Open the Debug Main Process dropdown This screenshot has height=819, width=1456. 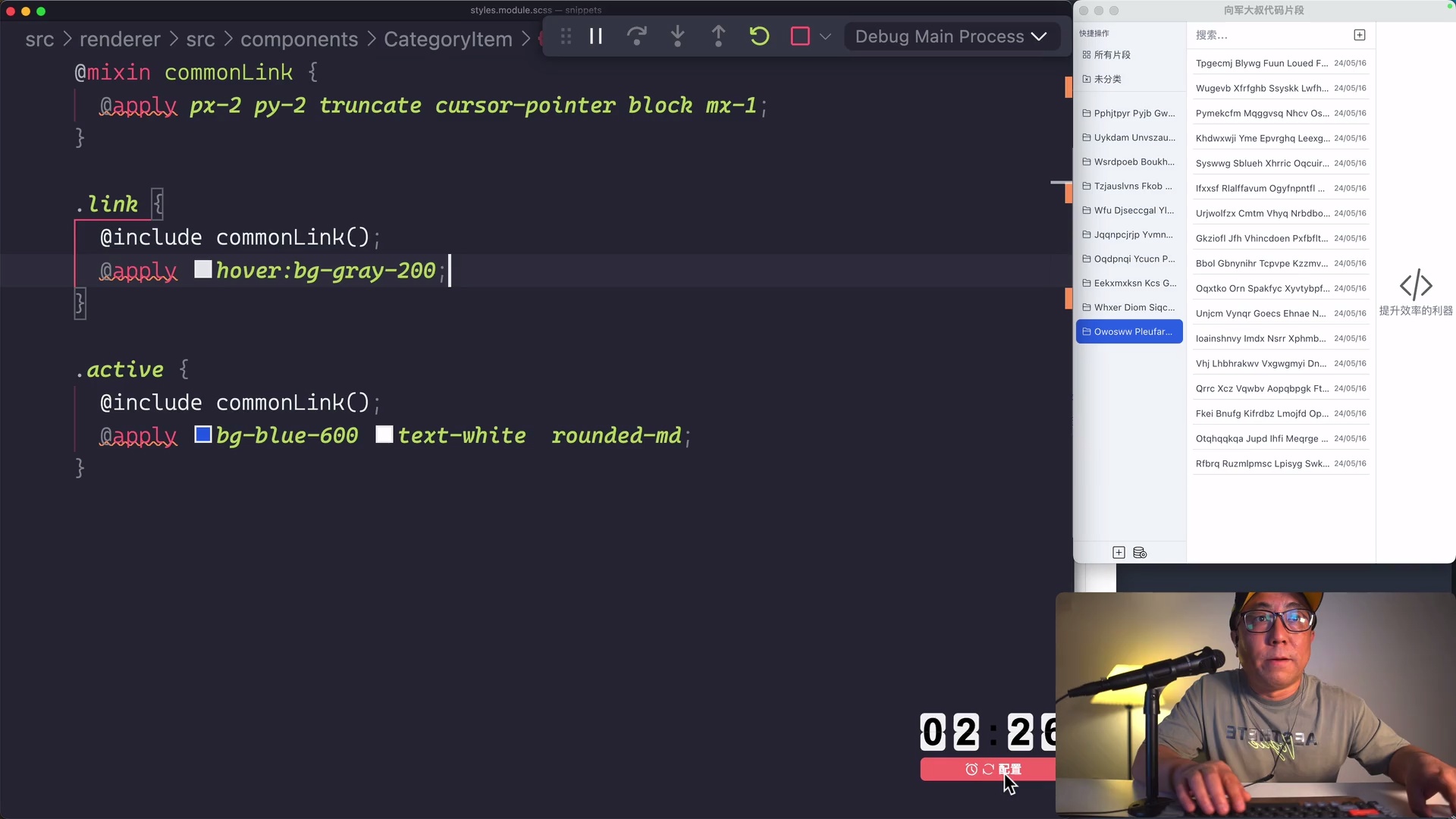tap(951, 36)
